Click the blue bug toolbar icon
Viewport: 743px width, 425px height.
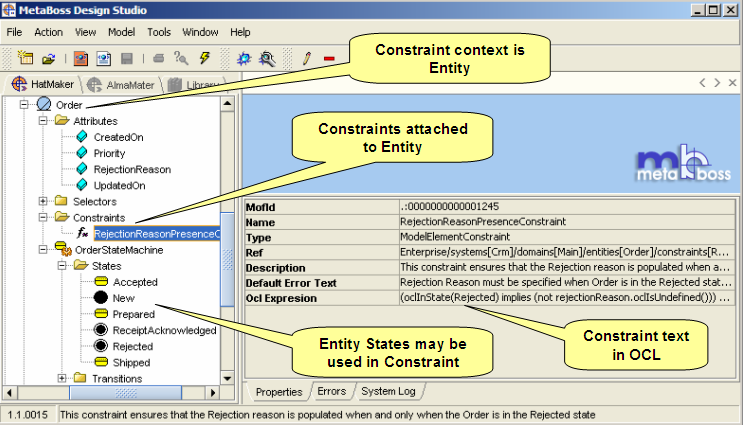tap(244, 58)
